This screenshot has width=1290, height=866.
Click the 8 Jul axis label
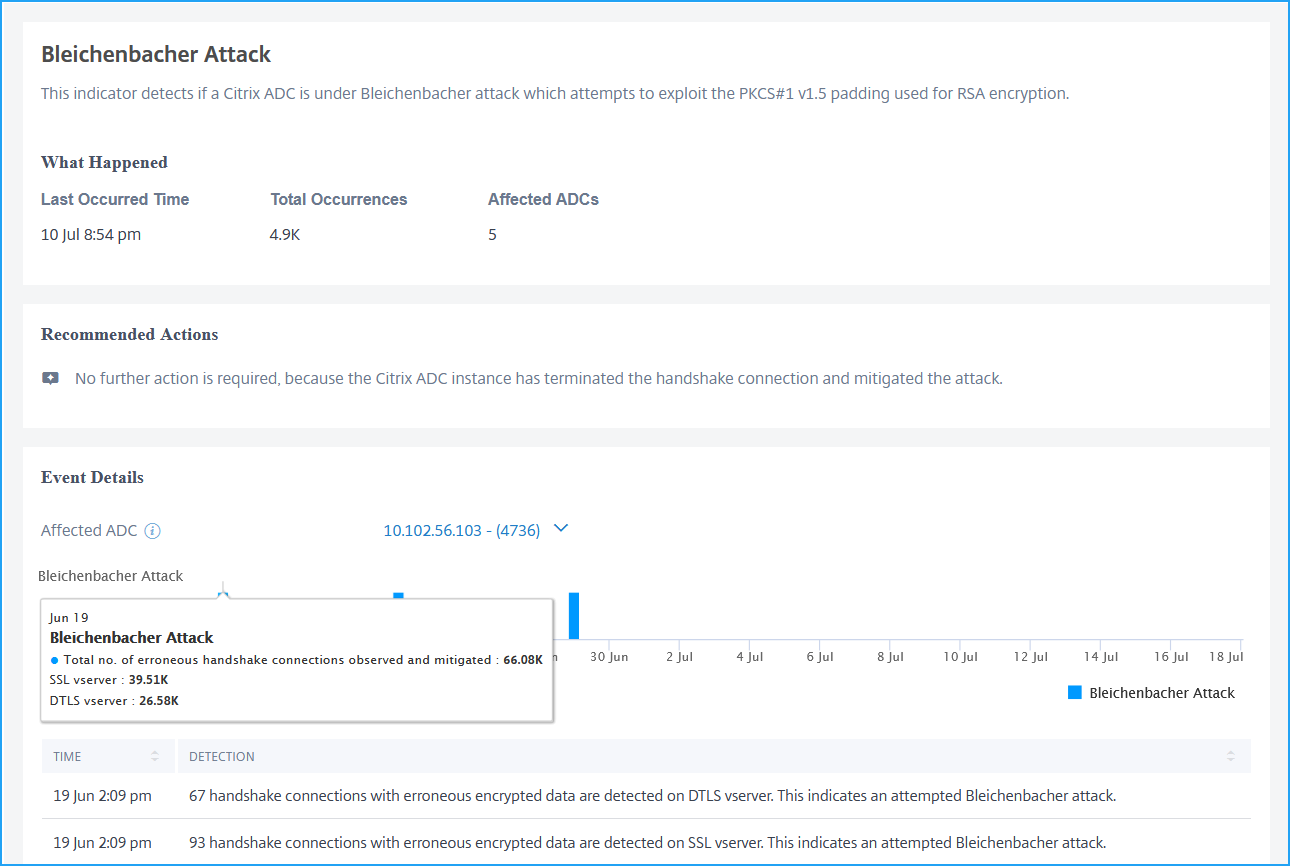(890, 657)
